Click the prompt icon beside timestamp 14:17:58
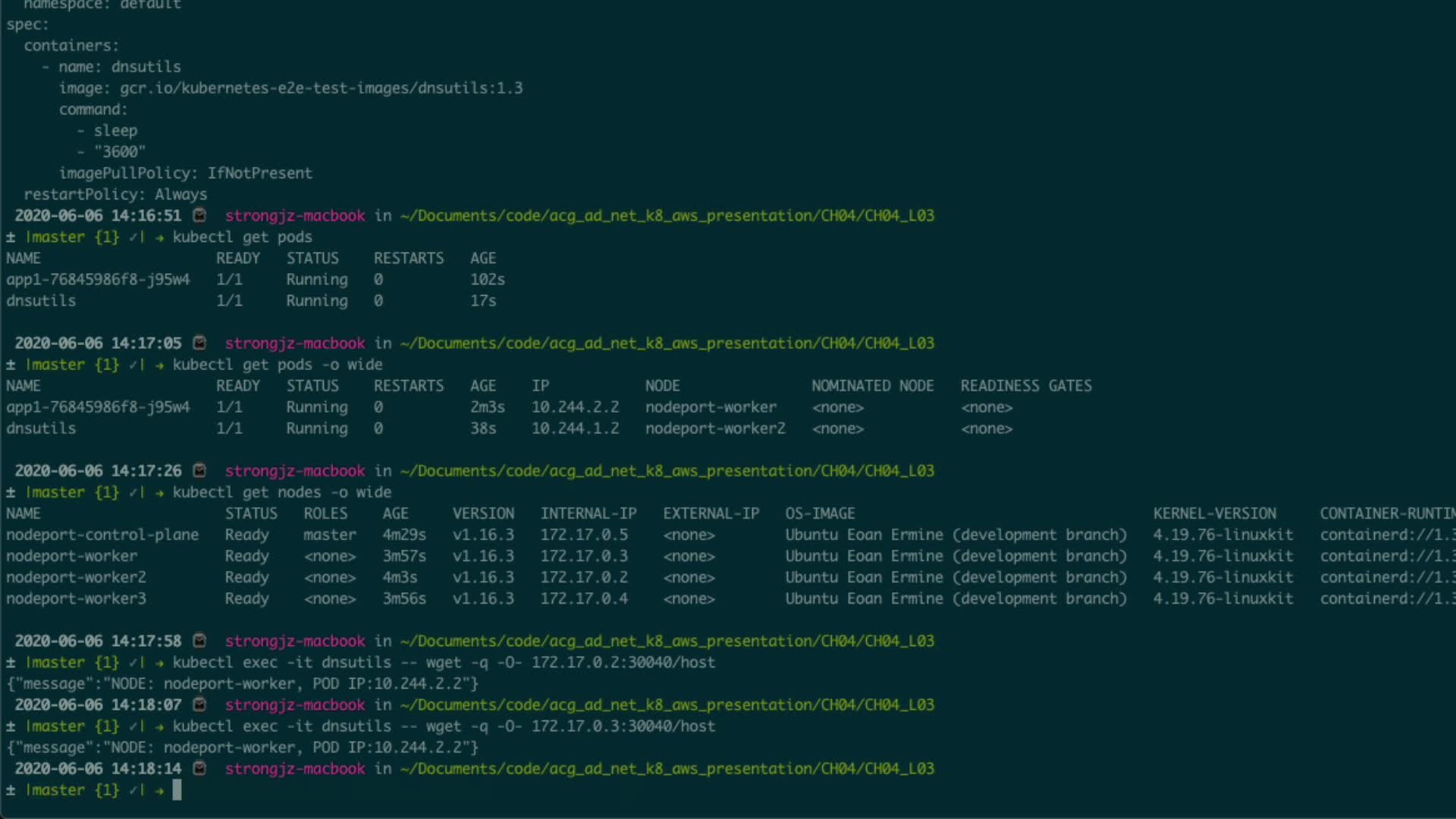Screen dimensions: 1456x819 (x=199, y=641)
